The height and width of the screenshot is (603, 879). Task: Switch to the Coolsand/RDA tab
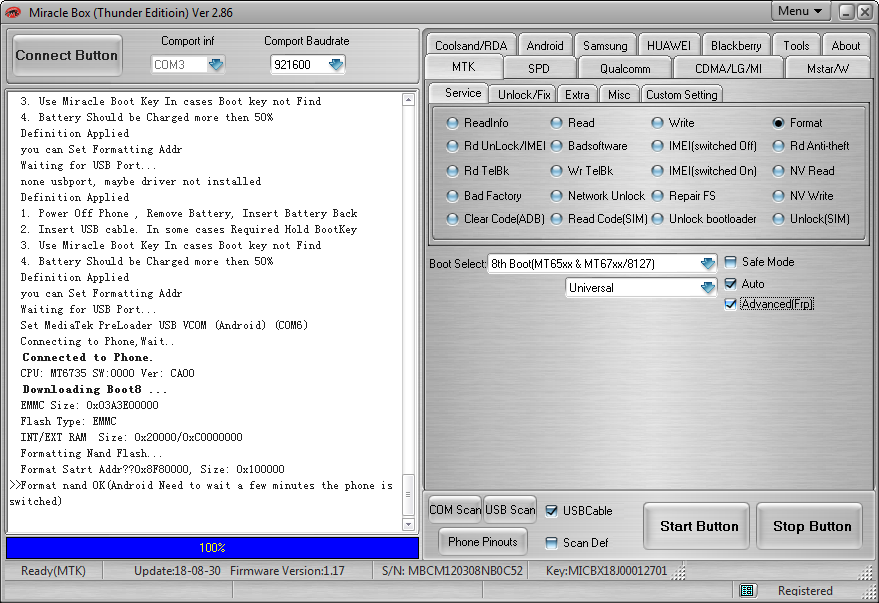coord(471,45)
